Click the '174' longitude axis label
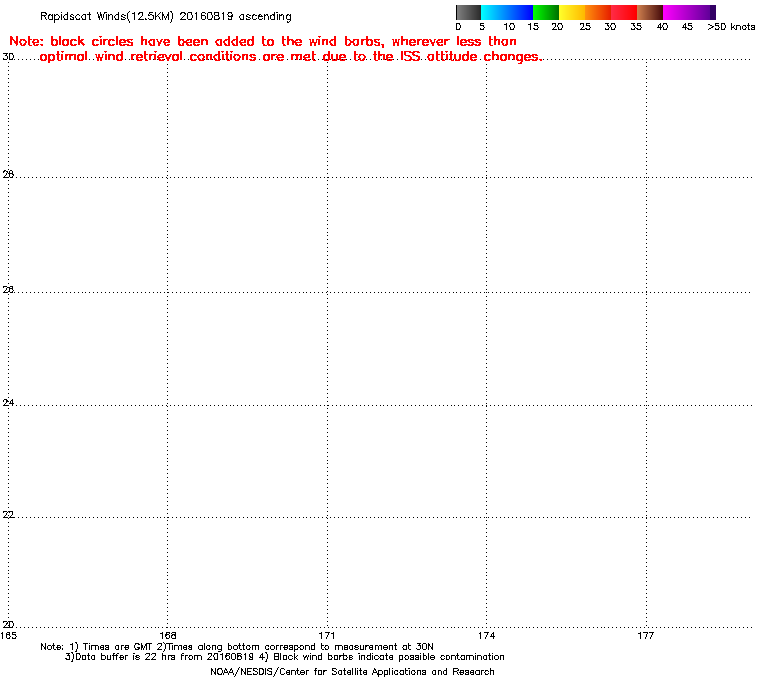Screen dimensions: 760x688 coord(487,636)
